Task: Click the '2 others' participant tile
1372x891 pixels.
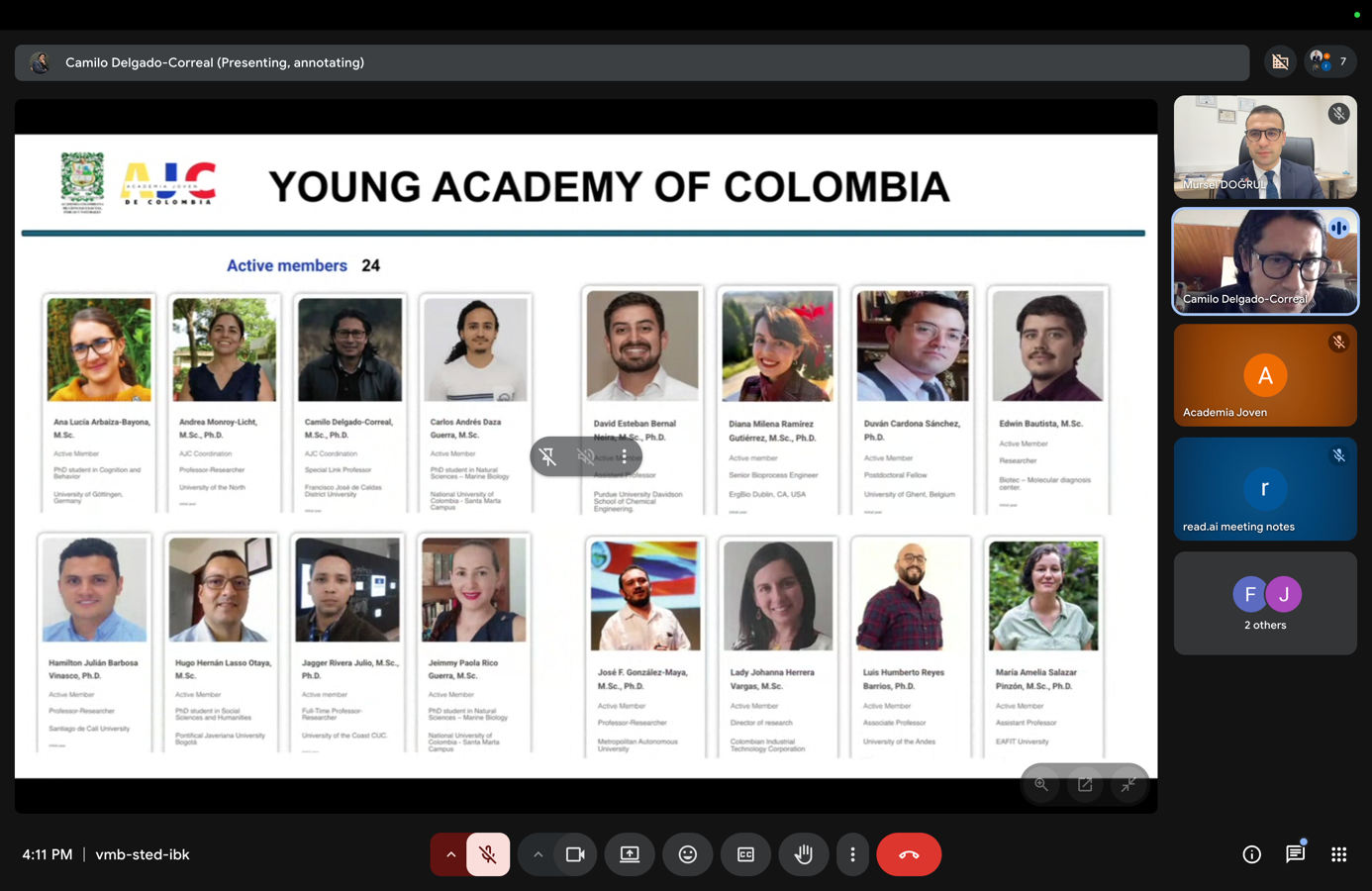Action: [x=1264, y=603]
